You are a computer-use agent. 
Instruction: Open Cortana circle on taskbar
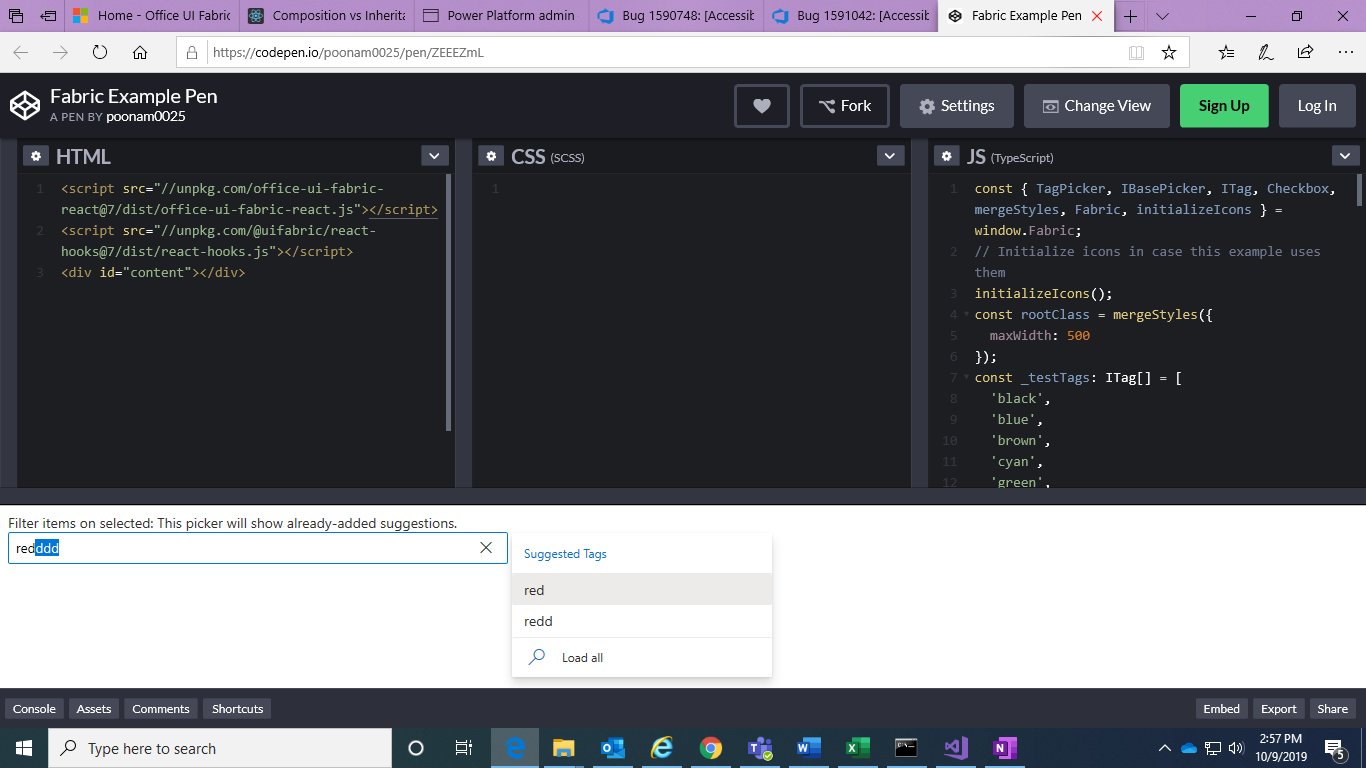tap(416, 748)
